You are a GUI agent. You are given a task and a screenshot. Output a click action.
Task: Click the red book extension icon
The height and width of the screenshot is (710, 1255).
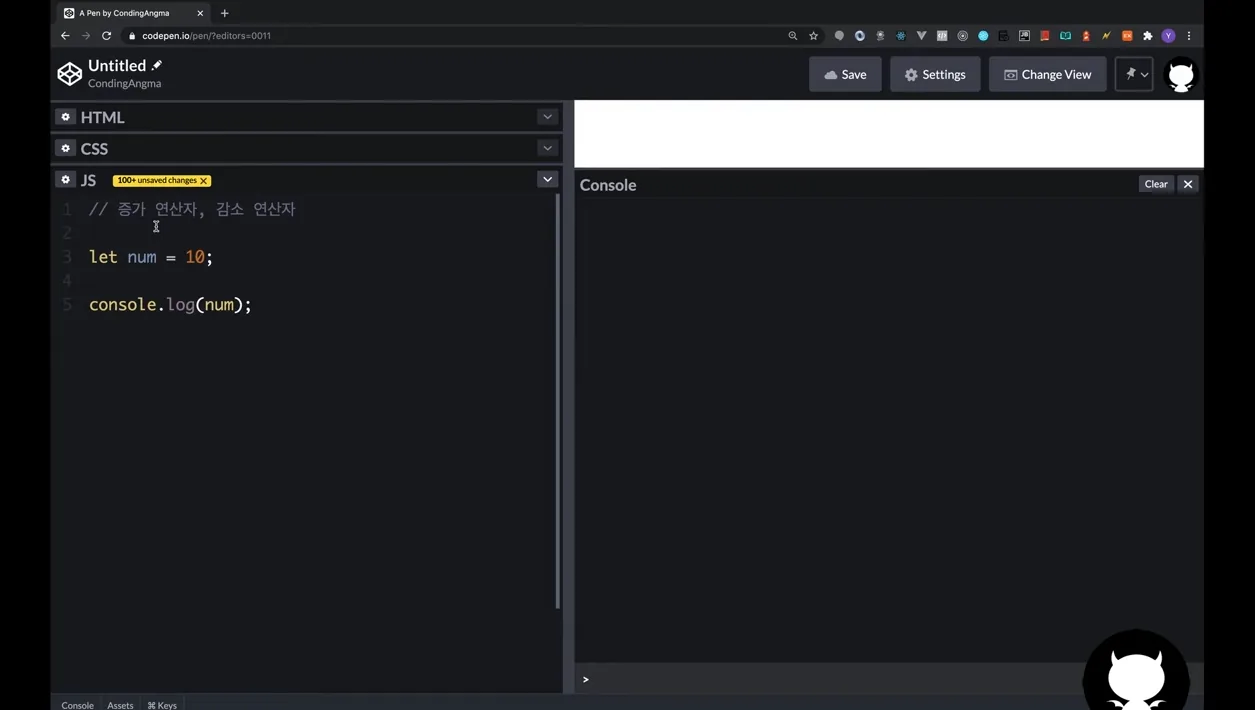(1045, 36)
